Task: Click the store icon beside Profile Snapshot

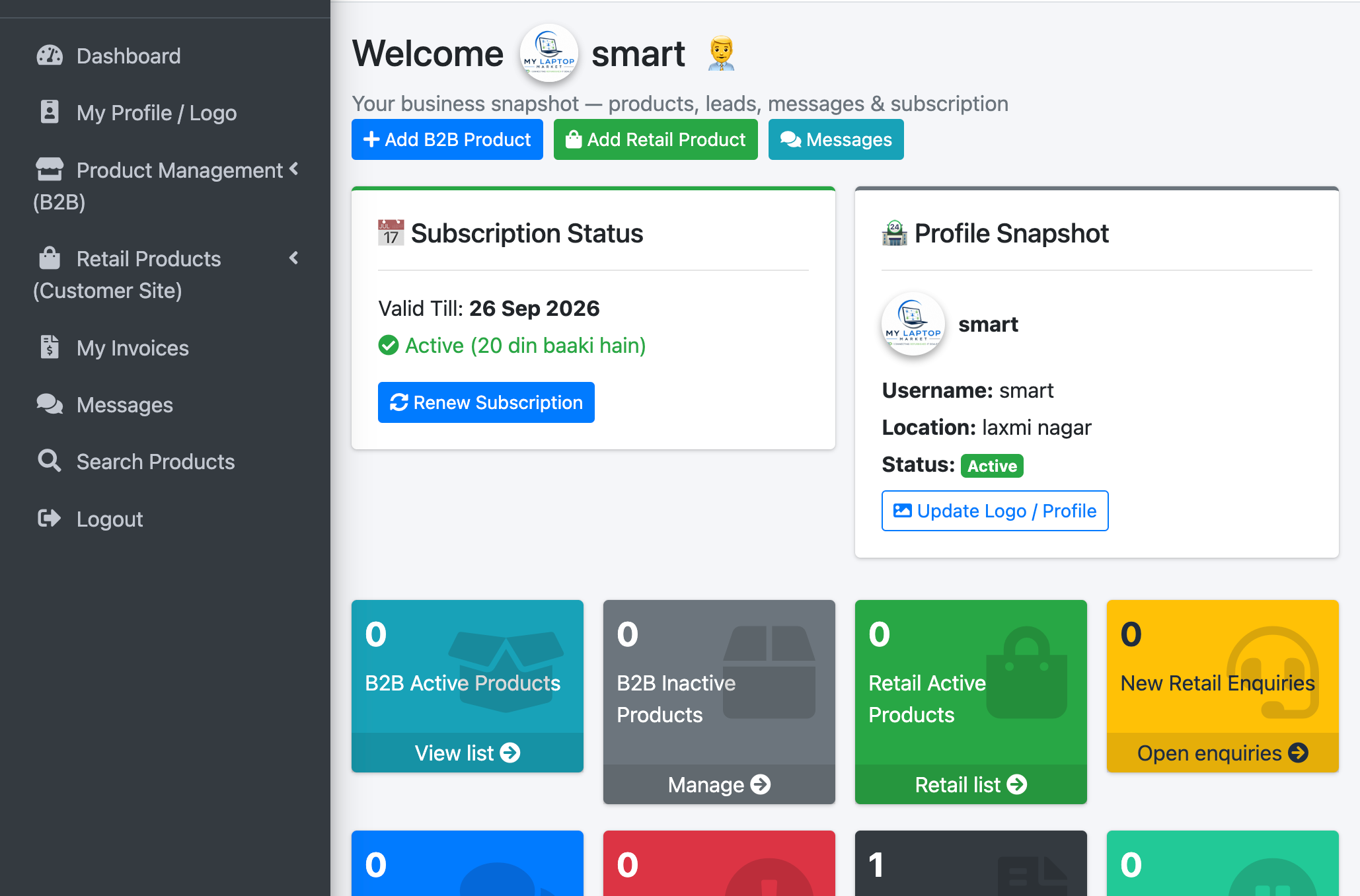Action: [895, 233]
